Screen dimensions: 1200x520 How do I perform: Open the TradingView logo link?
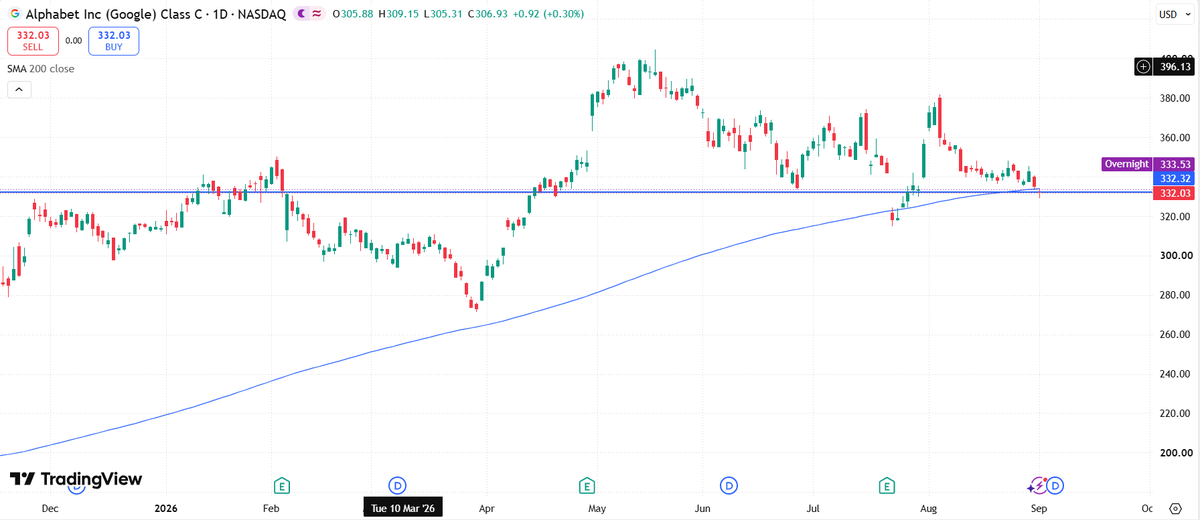point(76,479)
